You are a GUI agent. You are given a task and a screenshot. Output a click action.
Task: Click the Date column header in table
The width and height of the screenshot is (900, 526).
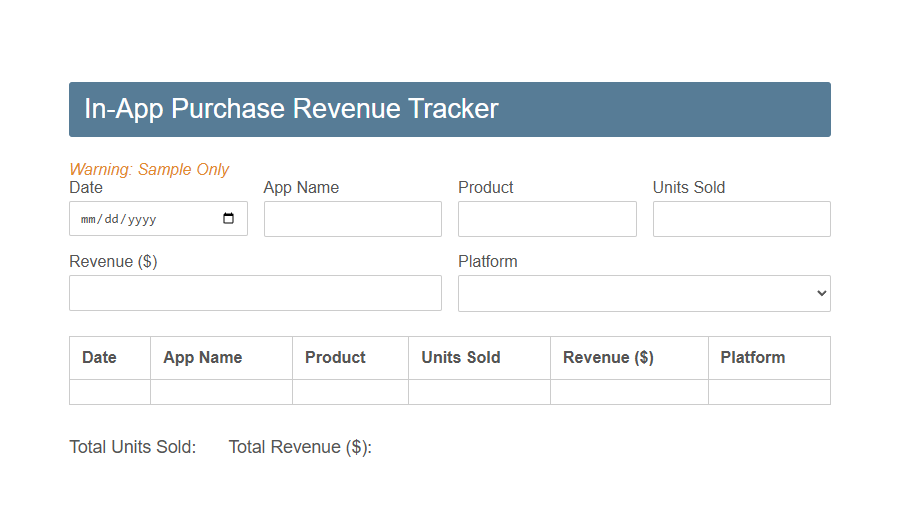point(99,357)
